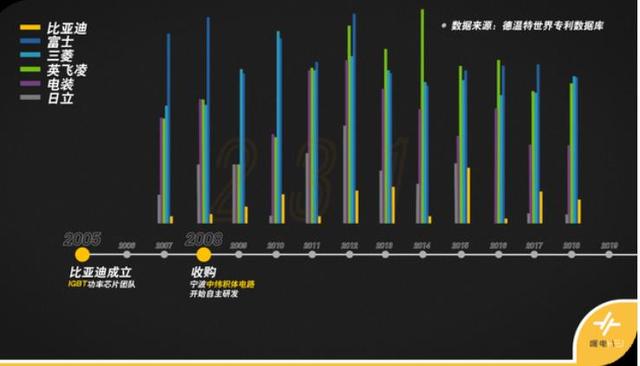Click the 2014 year label on the axis
Screen dimensions: 640x366
tap(422, 246)
